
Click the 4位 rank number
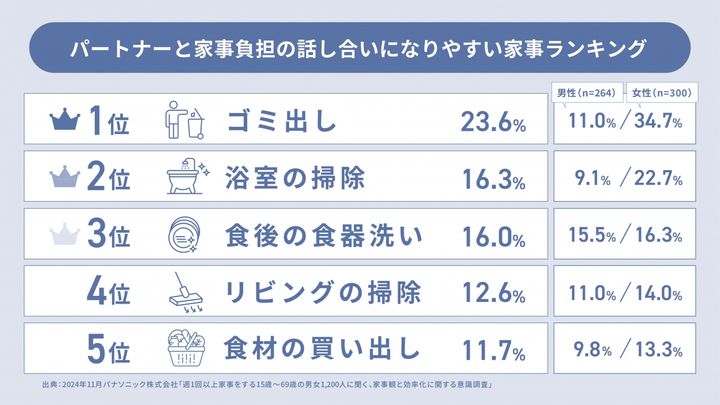(109, 294)
